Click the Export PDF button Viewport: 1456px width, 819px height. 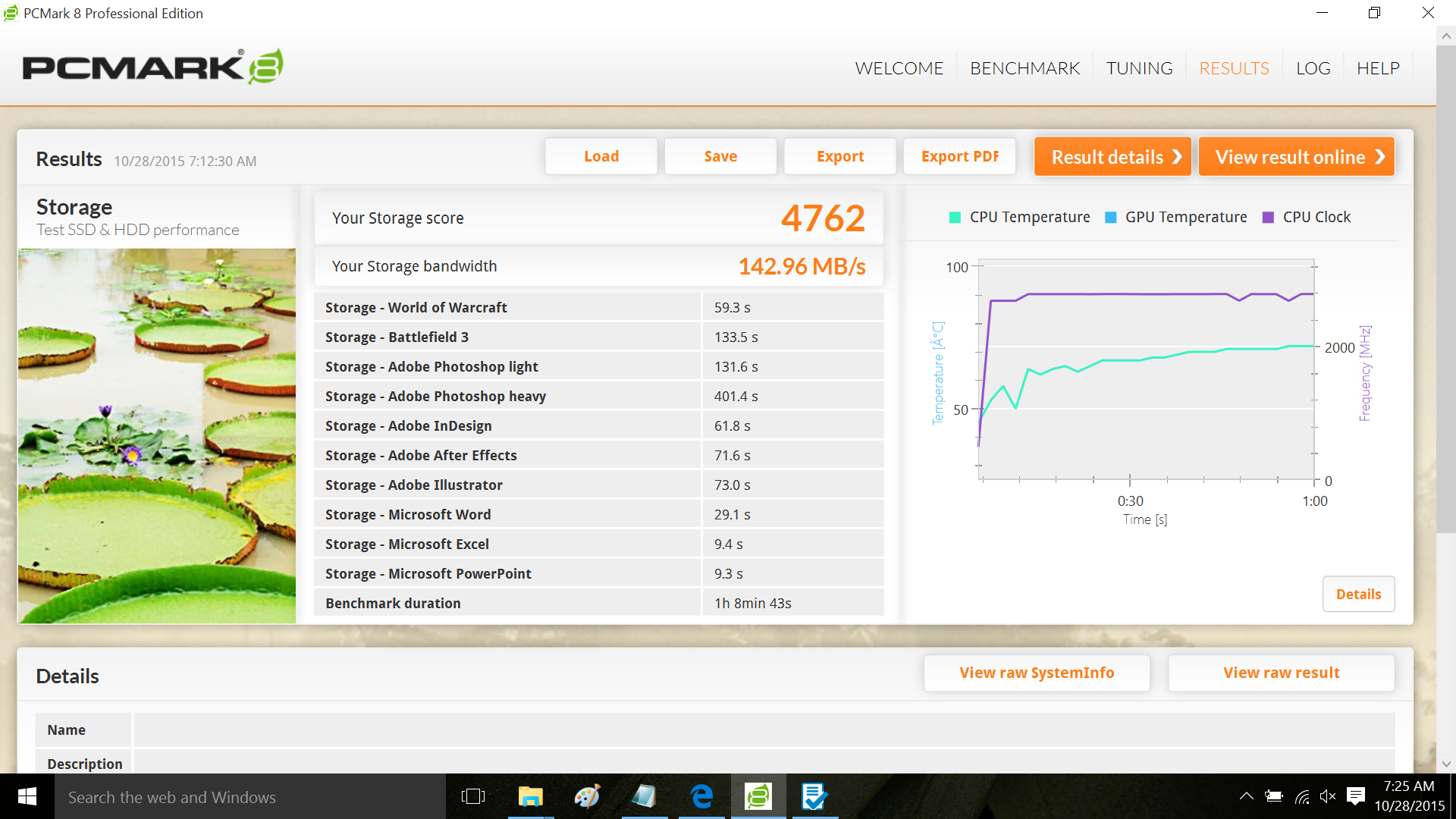(x=959, y=156)
